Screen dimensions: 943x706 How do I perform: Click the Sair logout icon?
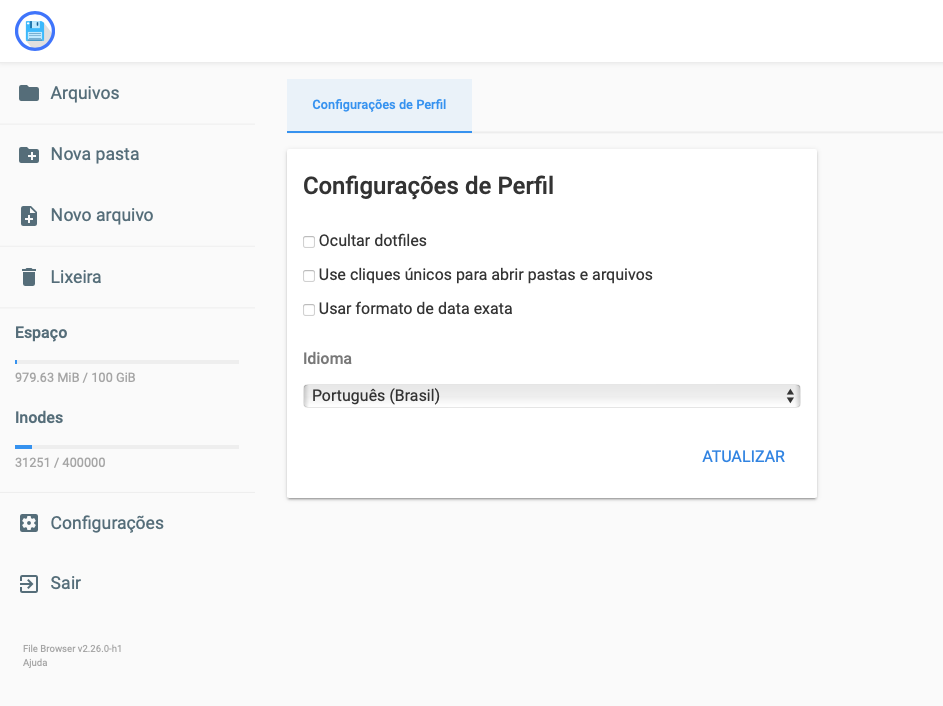pyautogui.click(x=28, y=583)
